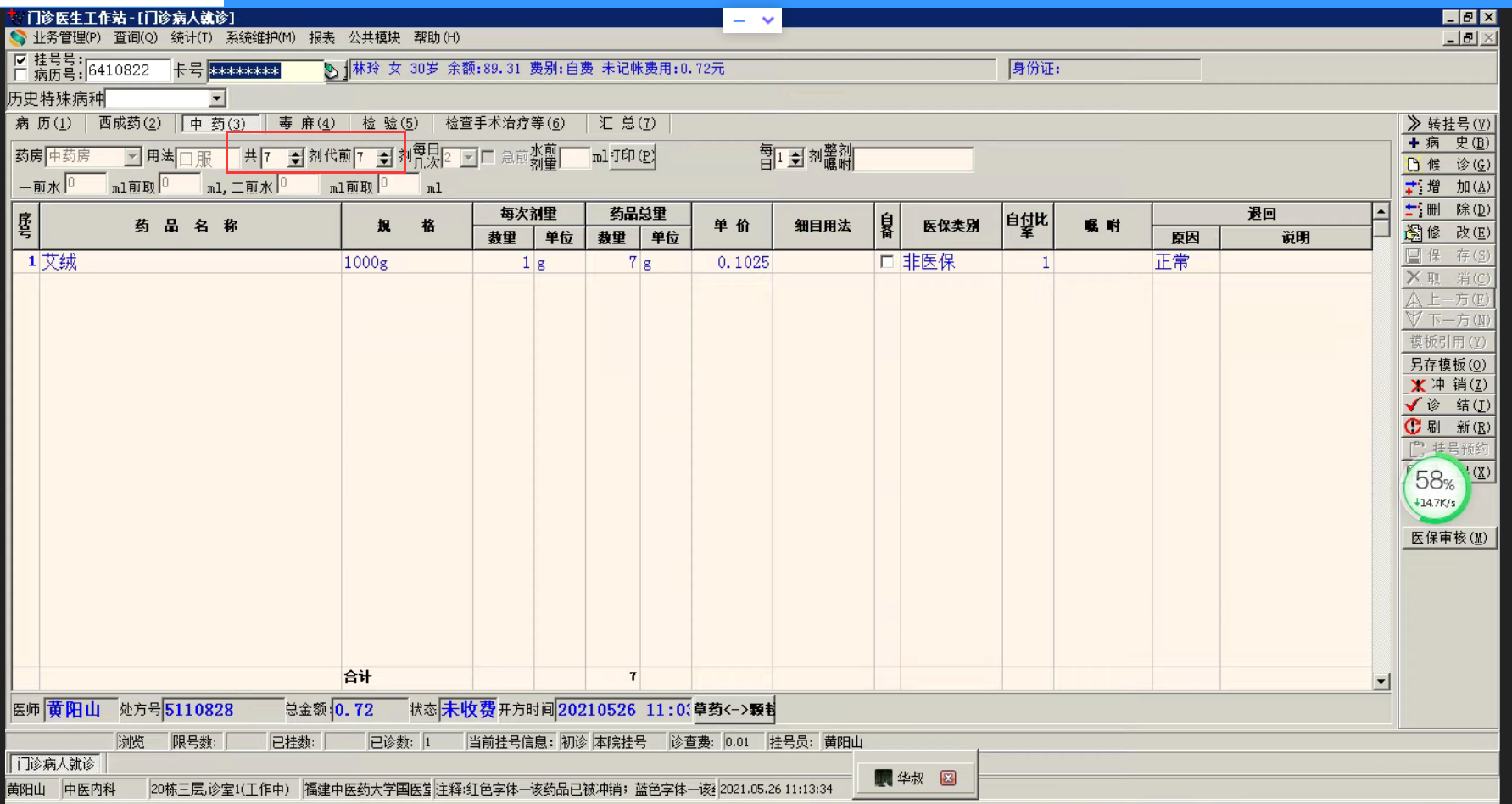Open the 帮助(H) menu
Screen dimensions: 1512x804
click(436, 37)
